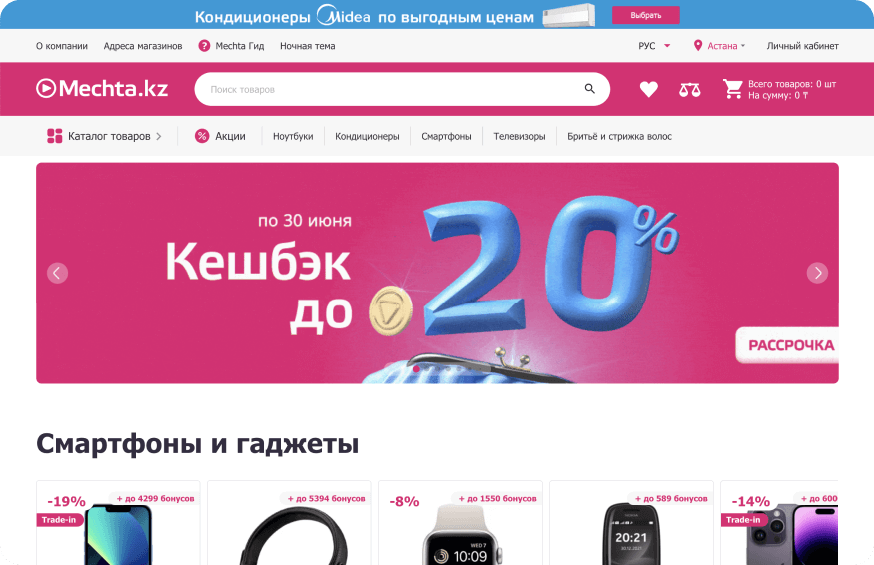Click the search magnifier icon
This screenshot has height=565, width=874.
point(590,89)
